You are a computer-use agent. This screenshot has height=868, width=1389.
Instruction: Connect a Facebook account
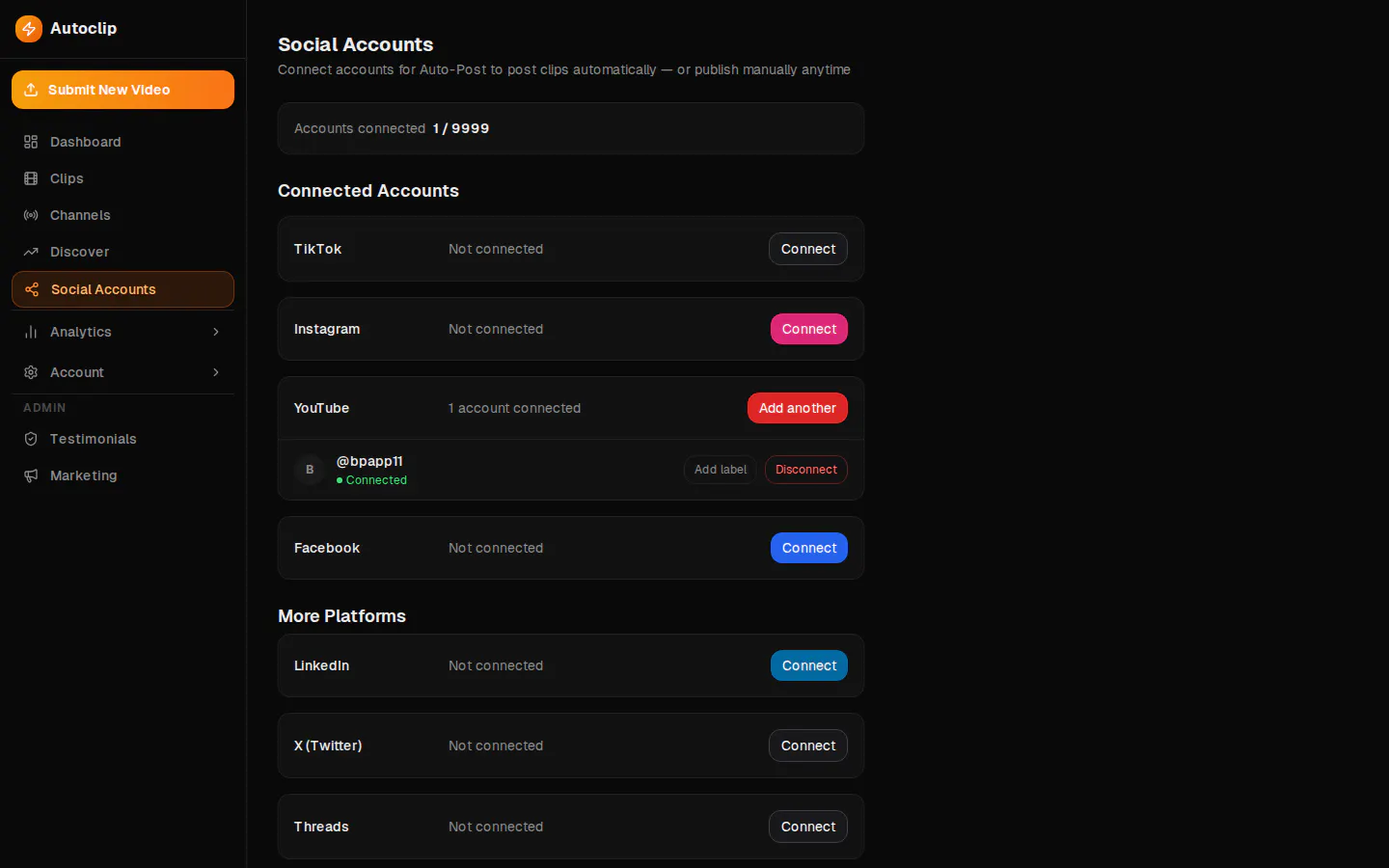click(x=809, y=548)
